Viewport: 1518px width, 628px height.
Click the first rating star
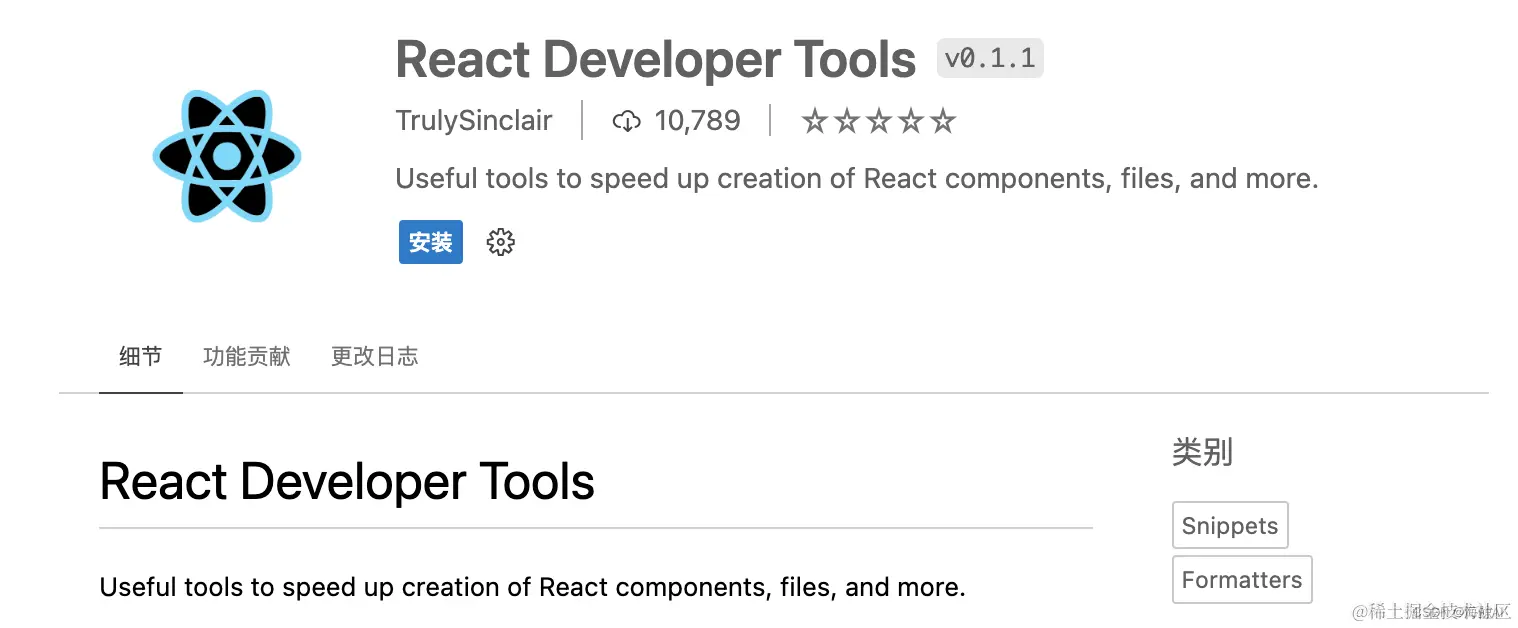click(x=815, y=120)
